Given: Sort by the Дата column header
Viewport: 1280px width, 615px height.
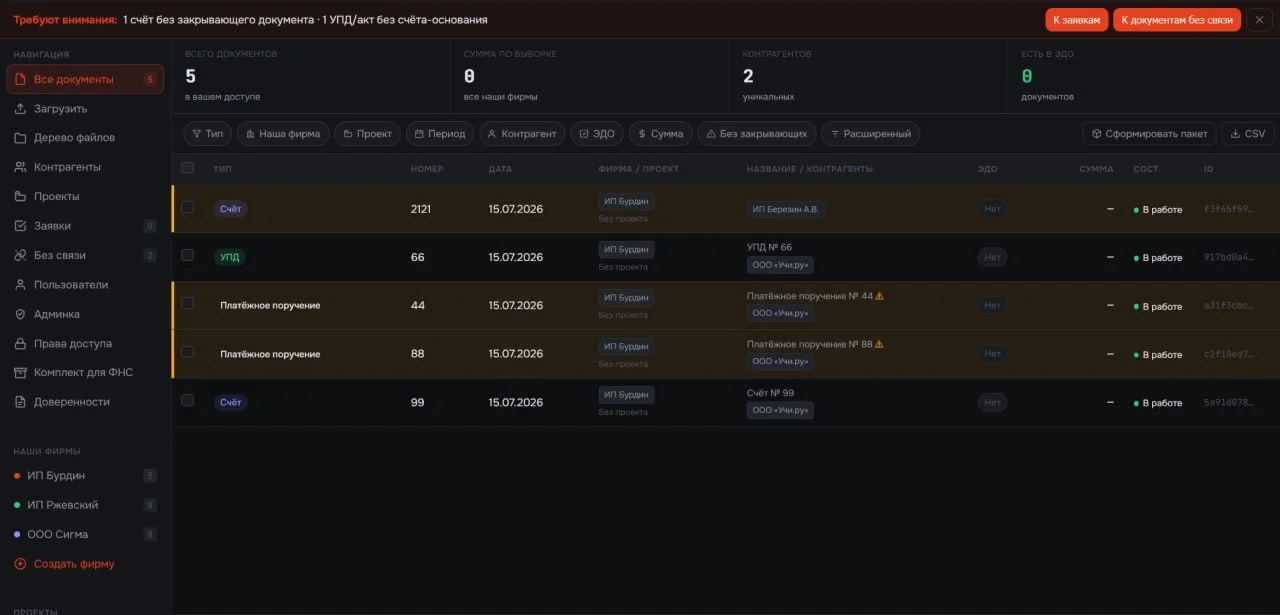Looking at the screenshot, I should point(500,169).
